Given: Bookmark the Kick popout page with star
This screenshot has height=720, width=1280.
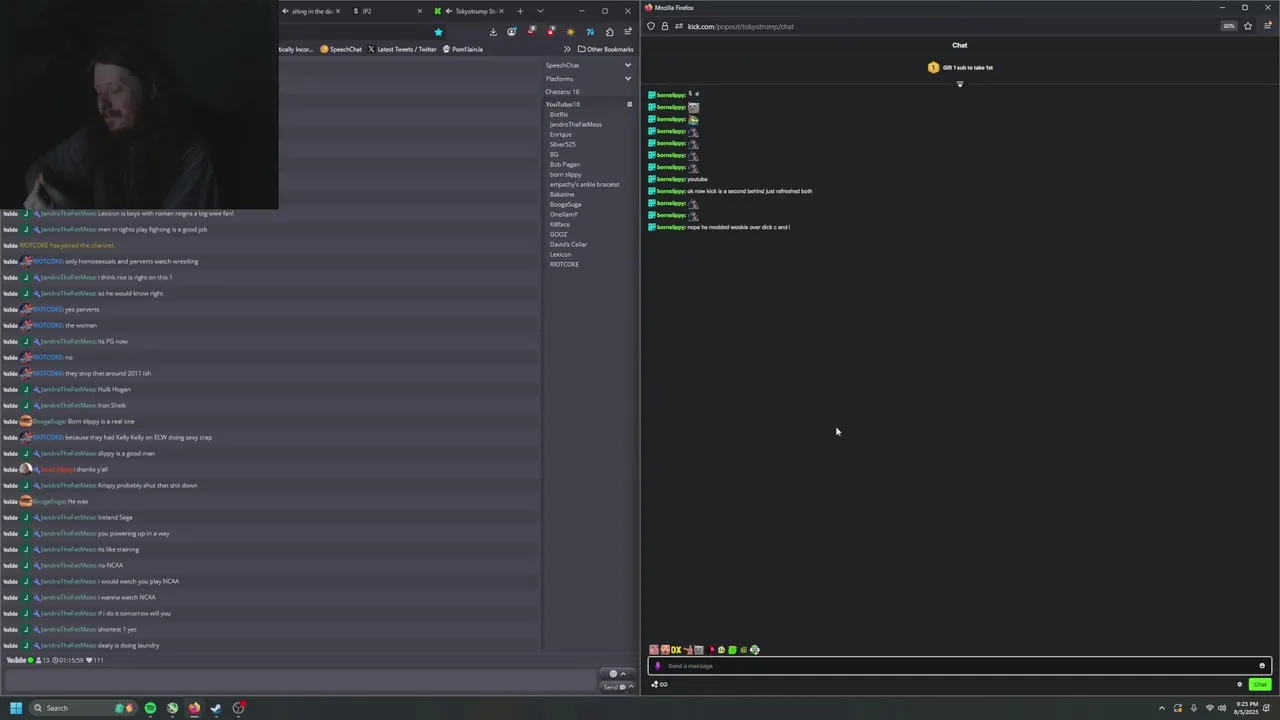Looking at the screenshot, I should coord(1248,26).
